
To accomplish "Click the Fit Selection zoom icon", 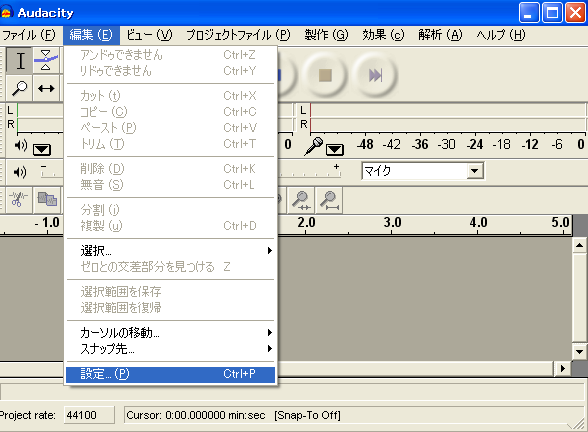I will click(301, 201).
